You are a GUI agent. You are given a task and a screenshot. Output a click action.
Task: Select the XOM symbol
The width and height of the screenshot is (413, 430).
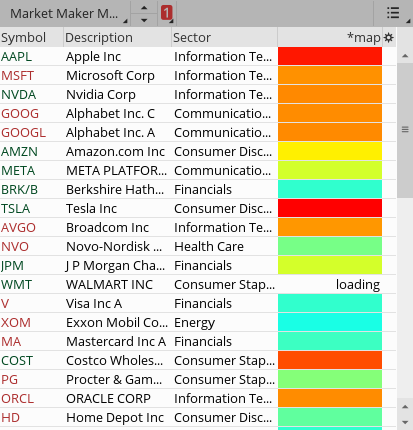click(x=16, y=323)
